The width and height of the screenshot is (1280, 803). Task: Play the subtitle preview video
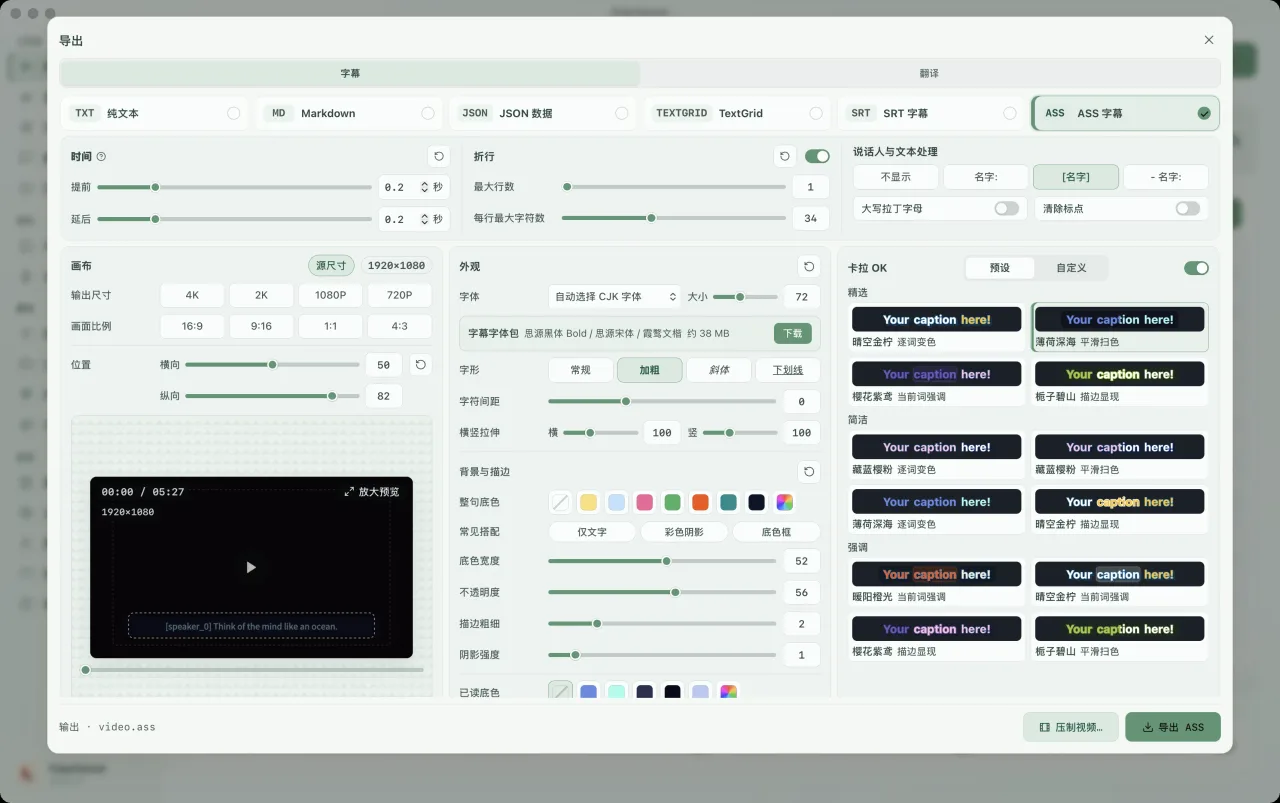[x=251, y=567]
